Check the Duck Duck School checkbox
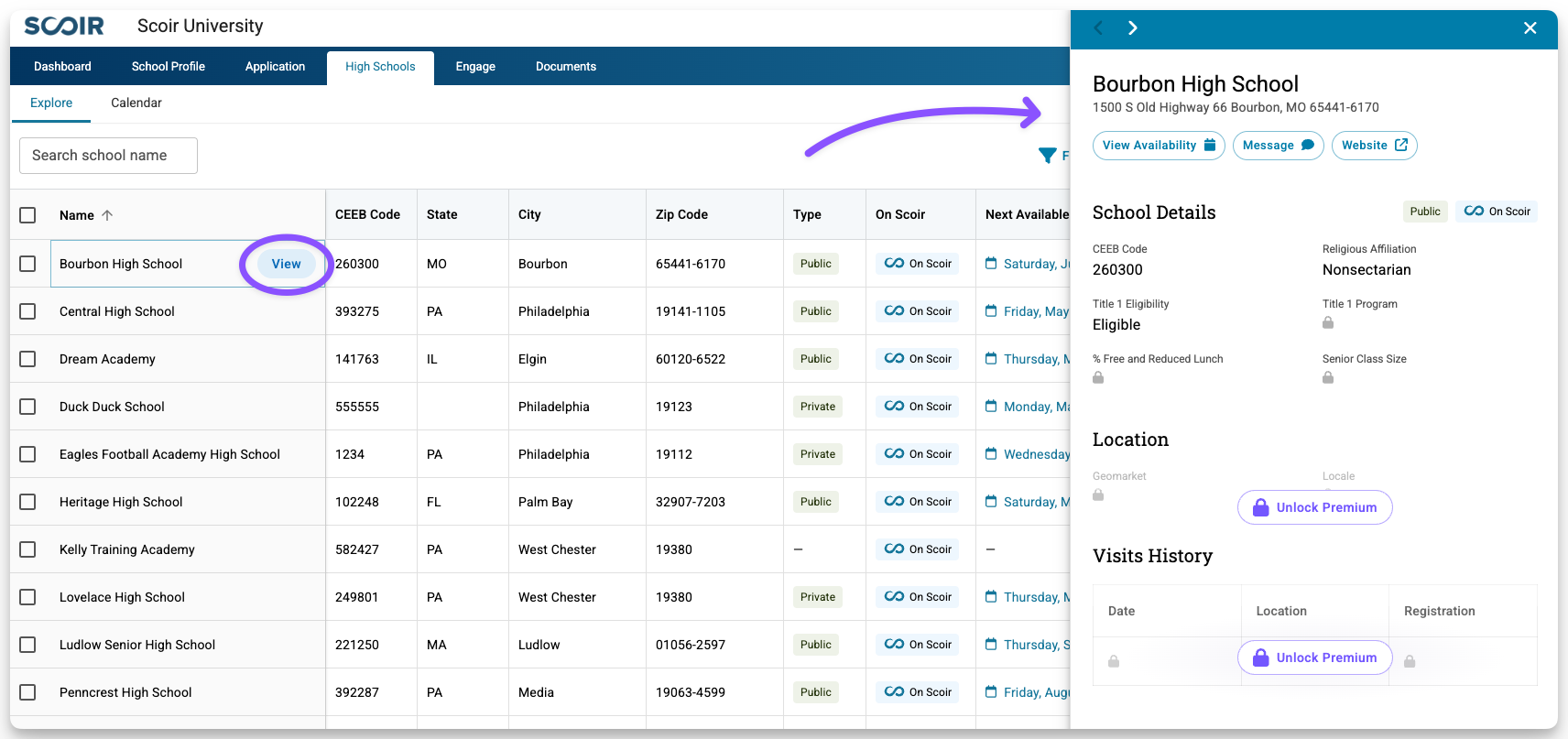1568x739 pixels. (x=27, y=407)
